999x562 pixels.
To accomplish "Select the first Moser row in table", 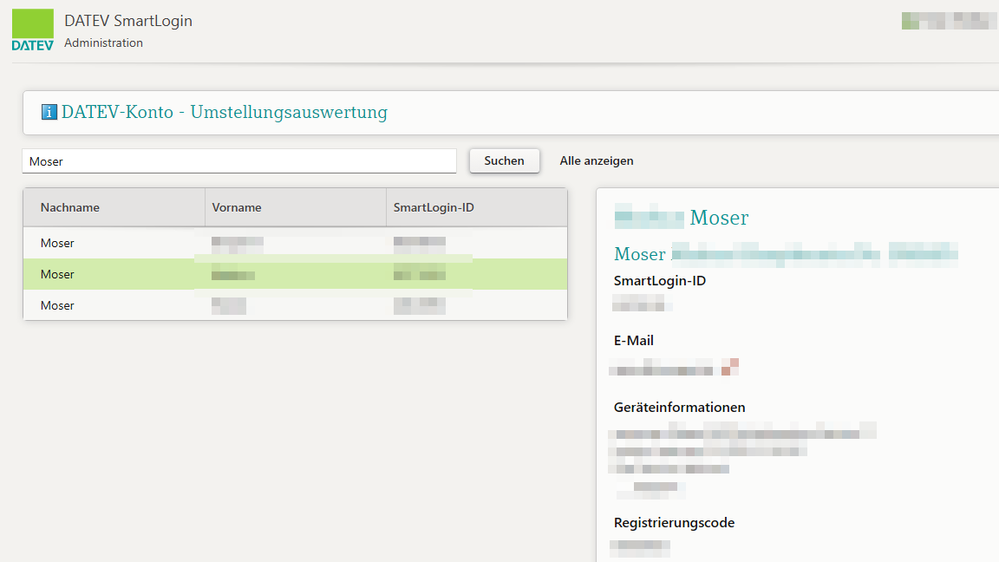I will [x=295, y=243].
